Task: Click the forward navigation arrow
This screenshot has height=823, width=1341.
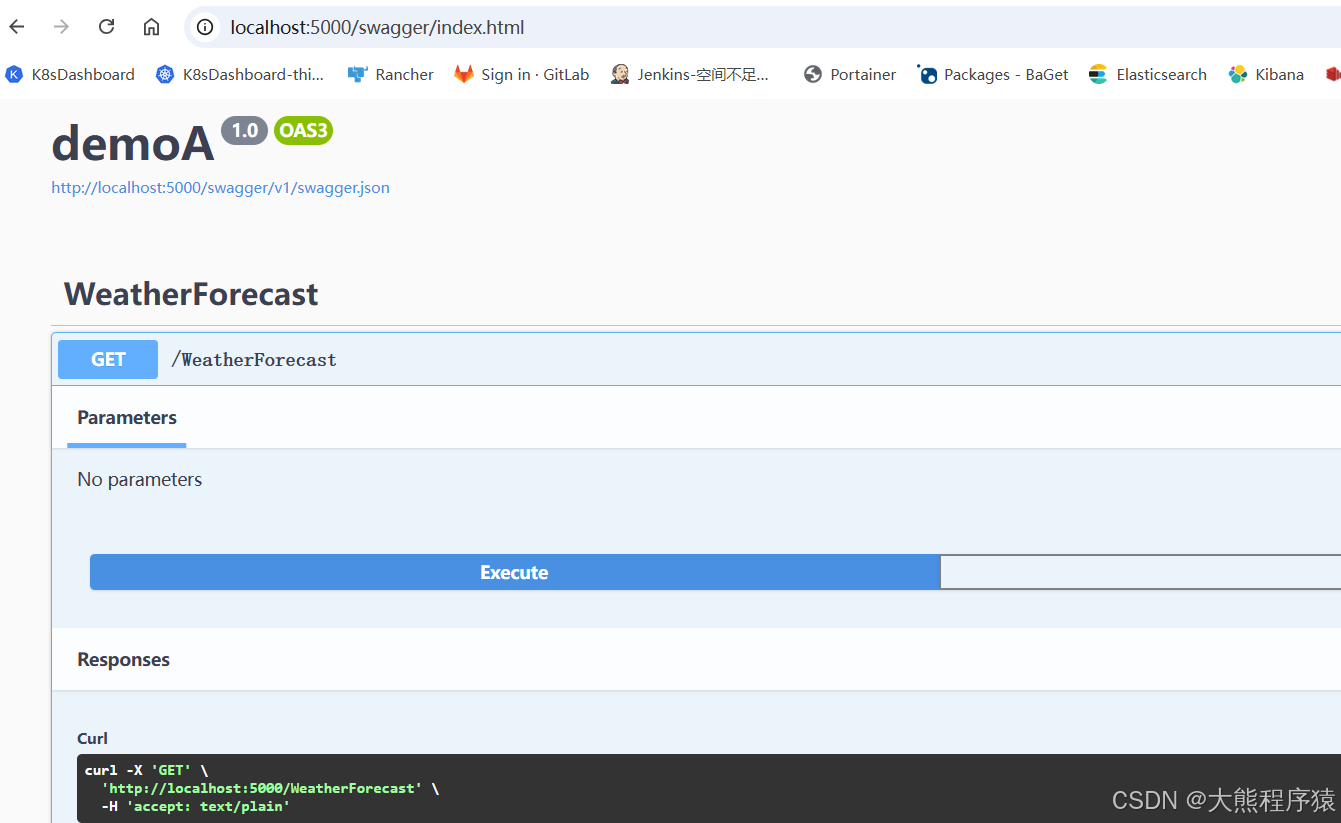Action: click(x=60, y=27)
